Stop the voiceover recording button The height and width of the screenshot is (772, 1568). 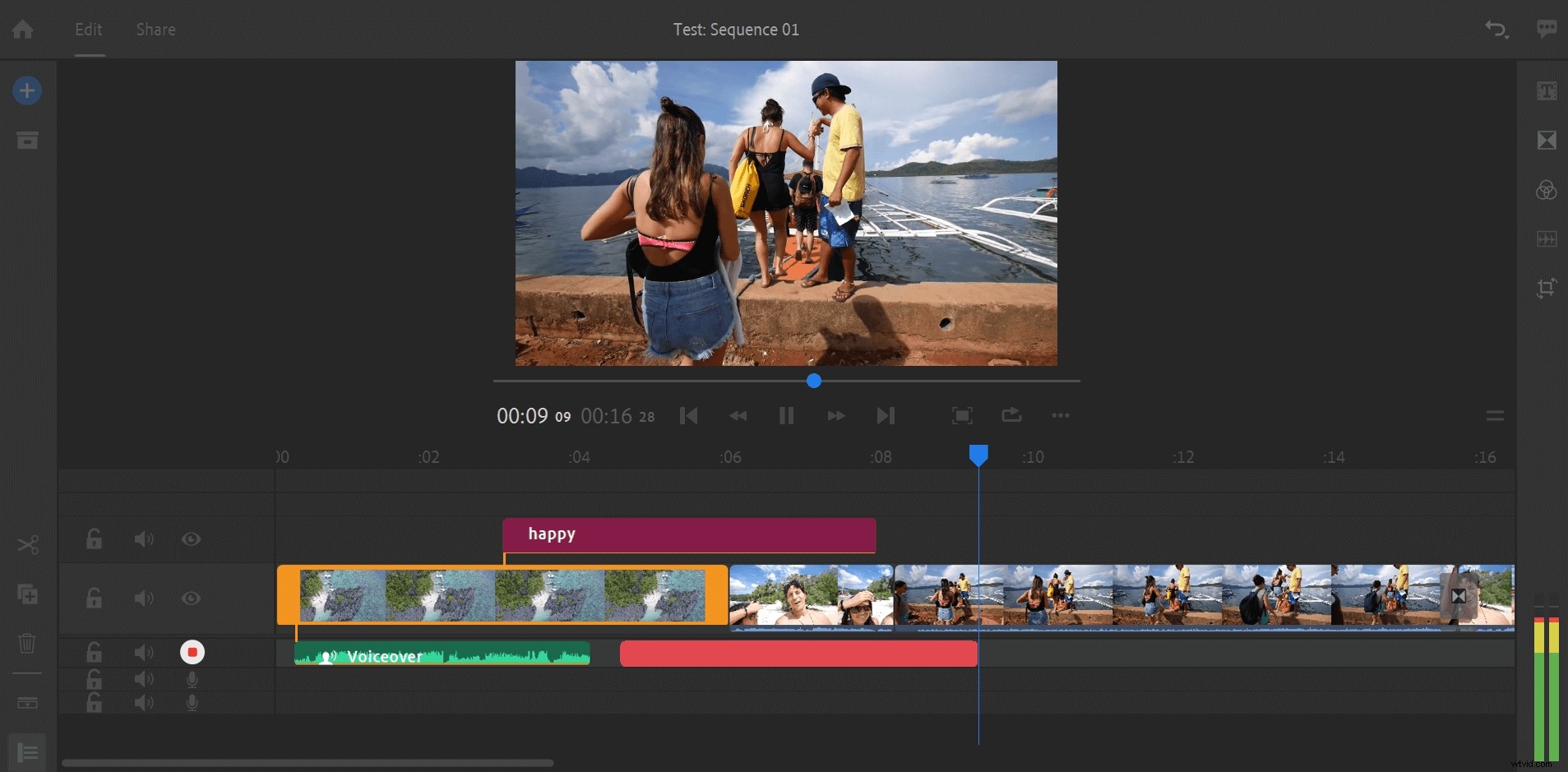192,651
